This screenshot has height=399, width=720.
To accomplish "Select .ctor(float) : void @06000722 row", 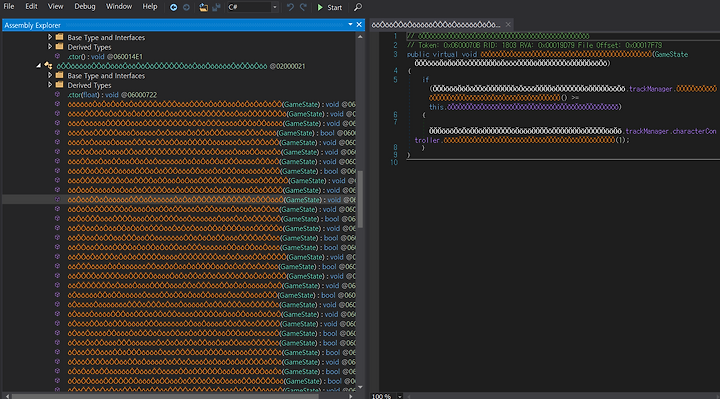I will click(112, 95).
